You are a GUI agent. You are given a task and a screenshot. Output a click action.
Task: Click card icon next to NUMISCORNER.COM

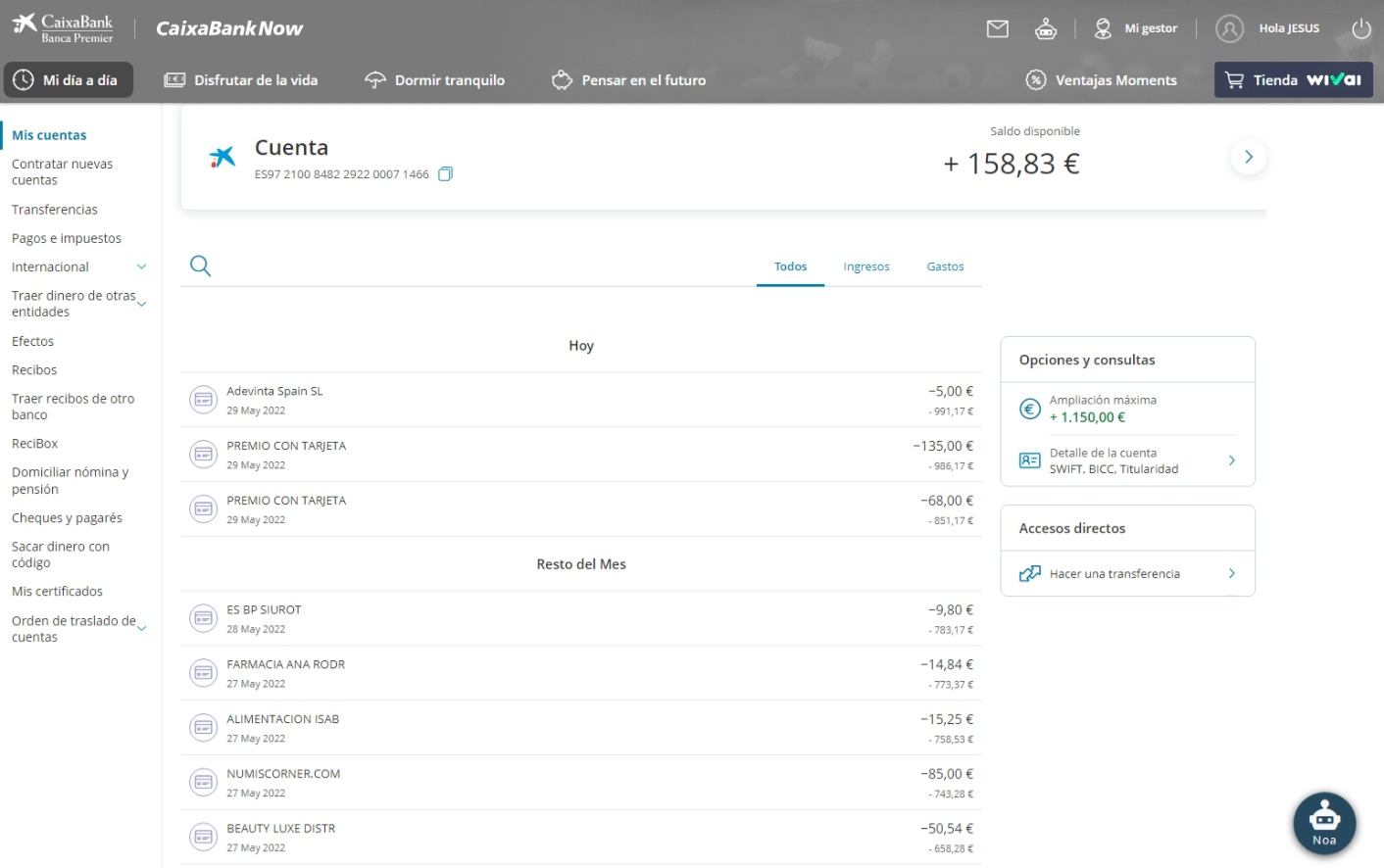click(203, 782)
